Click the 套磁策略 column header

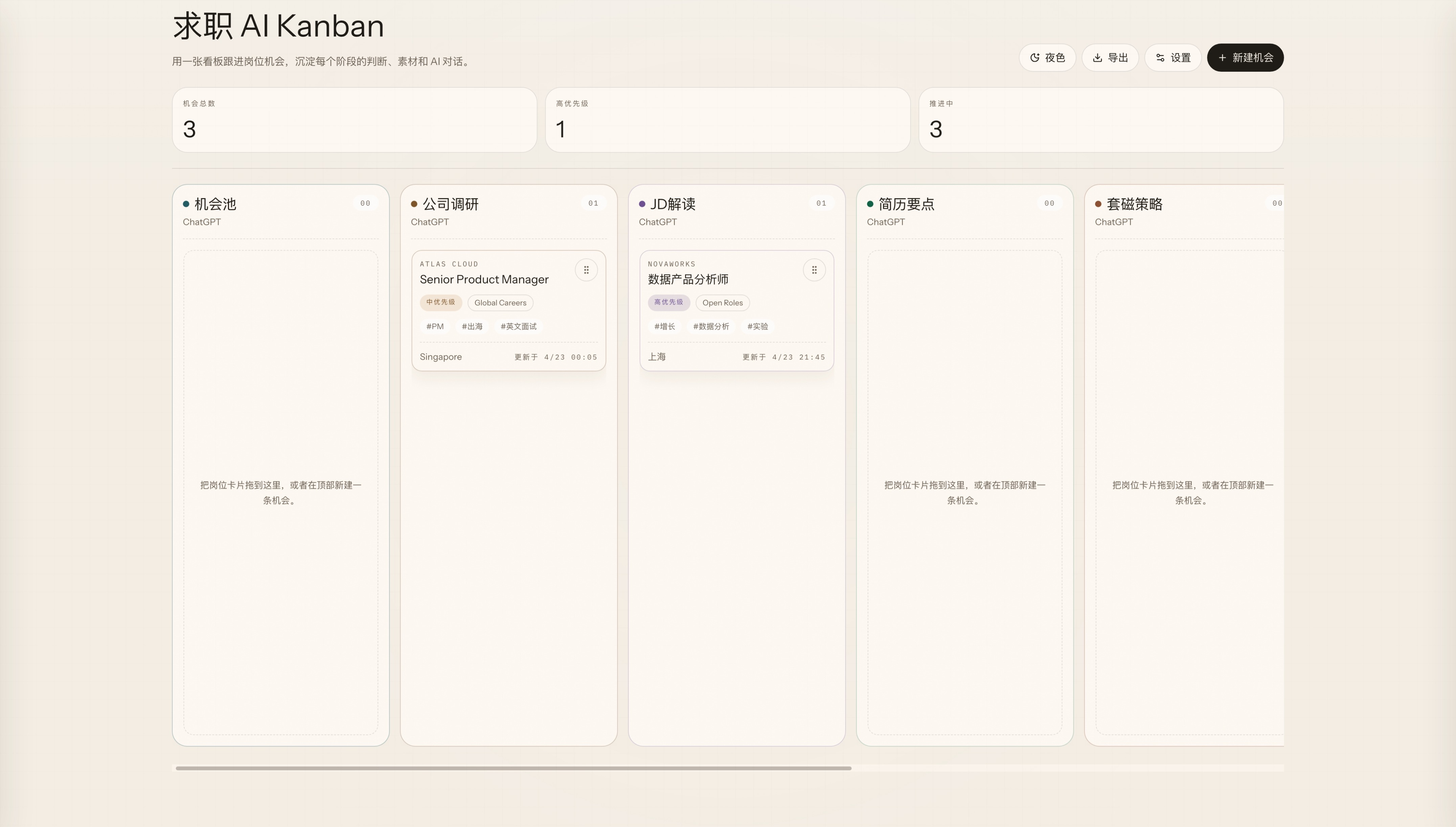[1134, 204]
